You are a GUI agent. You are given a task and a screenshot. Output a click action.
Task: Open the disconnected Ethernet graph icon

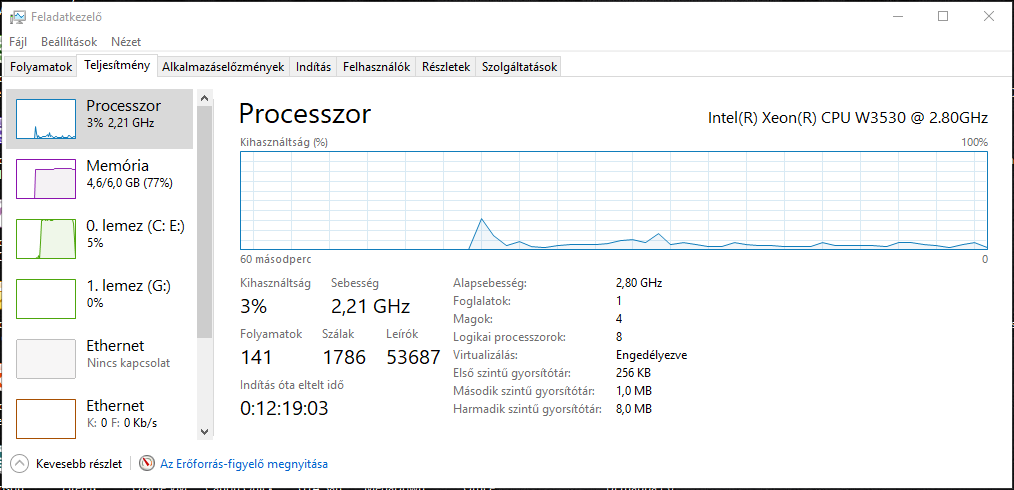click(45, 359)
